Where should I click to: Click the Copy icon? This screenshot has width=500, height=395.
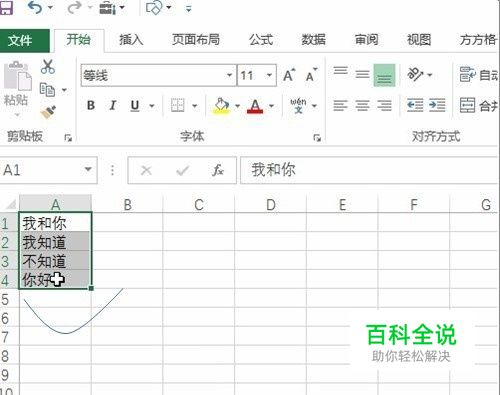(47, 89)
